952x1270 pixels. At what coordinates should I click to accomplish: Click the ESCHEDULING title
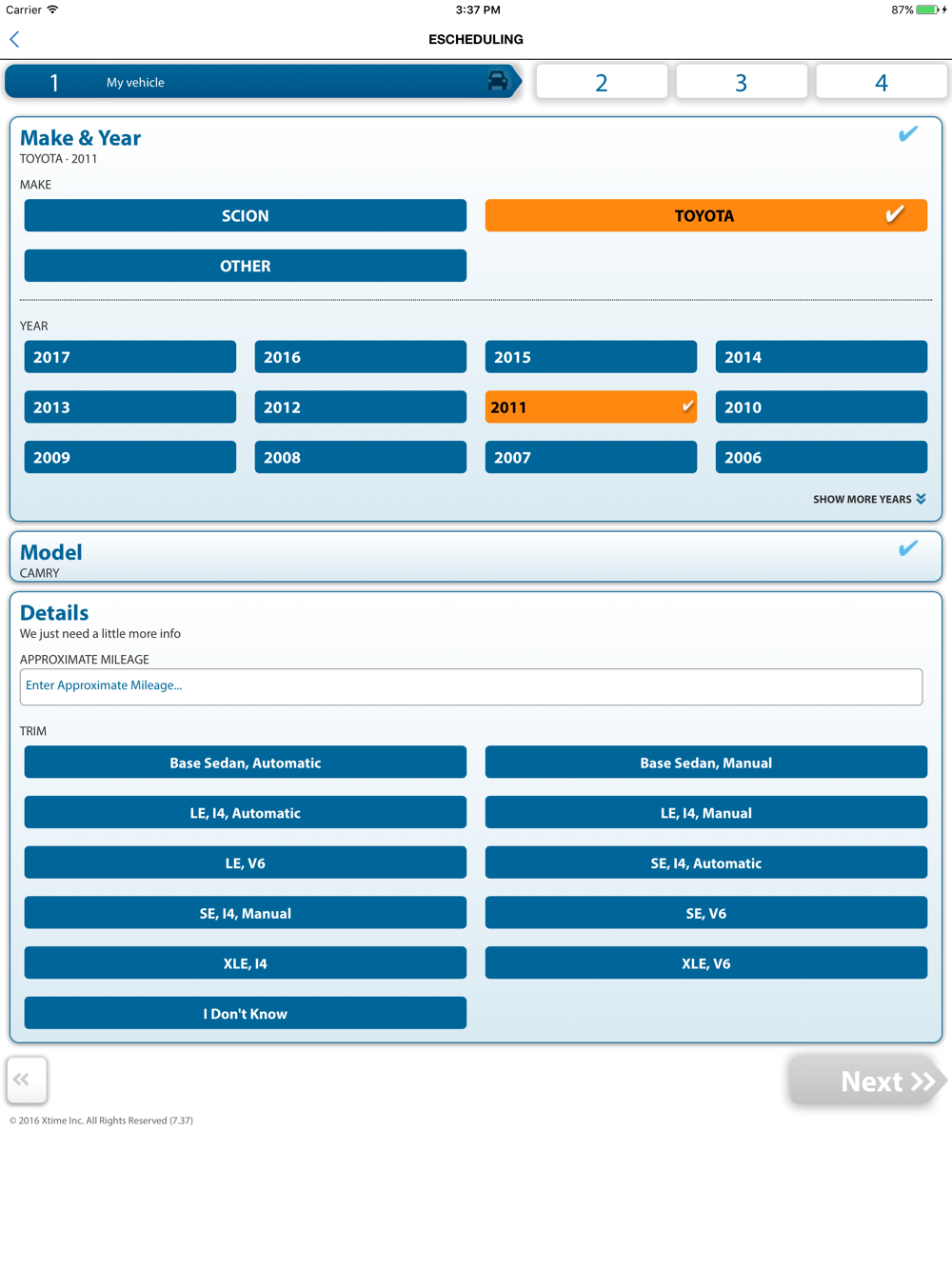tap(476, 39)
